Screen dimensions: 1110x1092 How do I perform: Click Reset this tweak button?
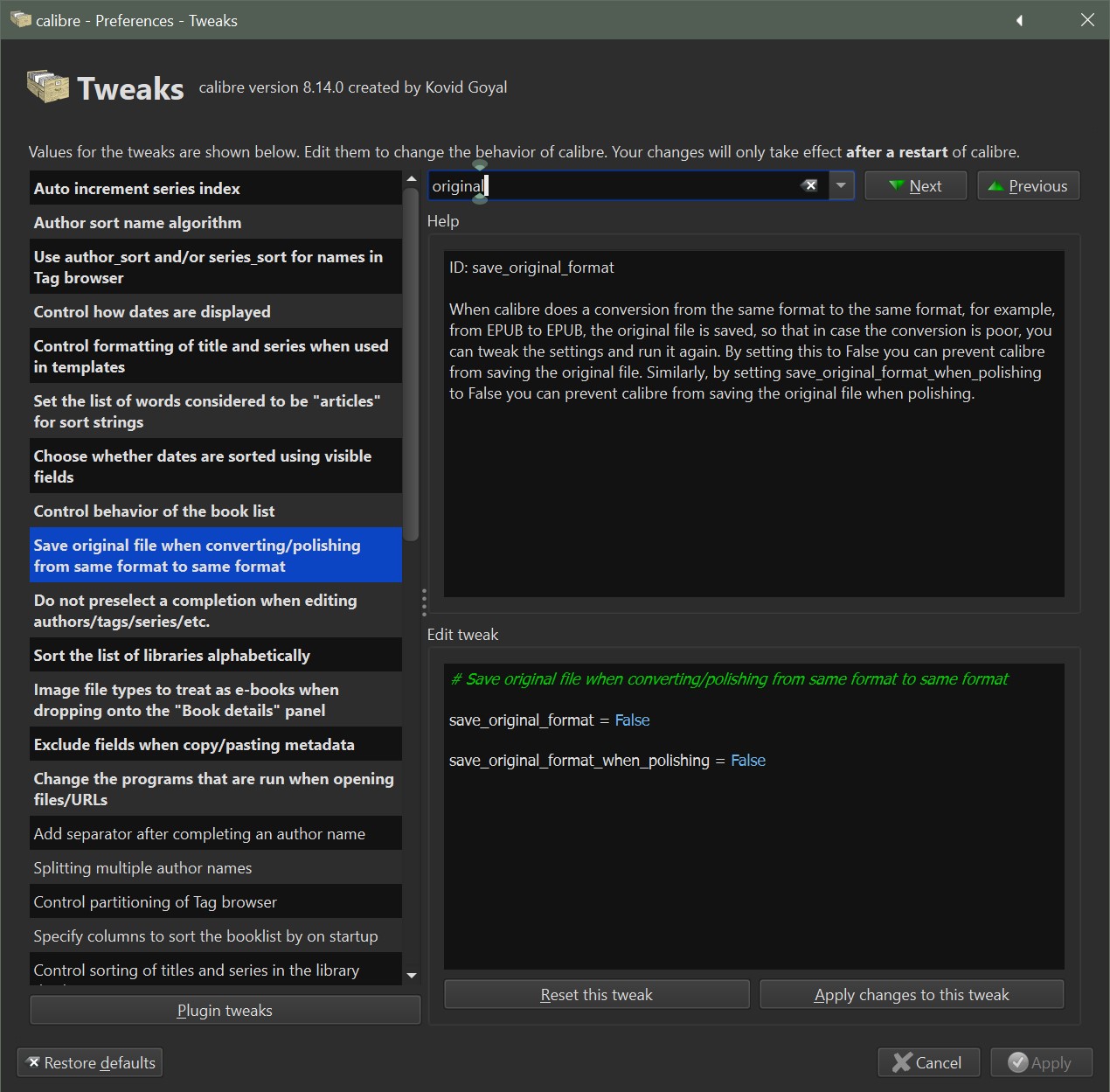597,994
